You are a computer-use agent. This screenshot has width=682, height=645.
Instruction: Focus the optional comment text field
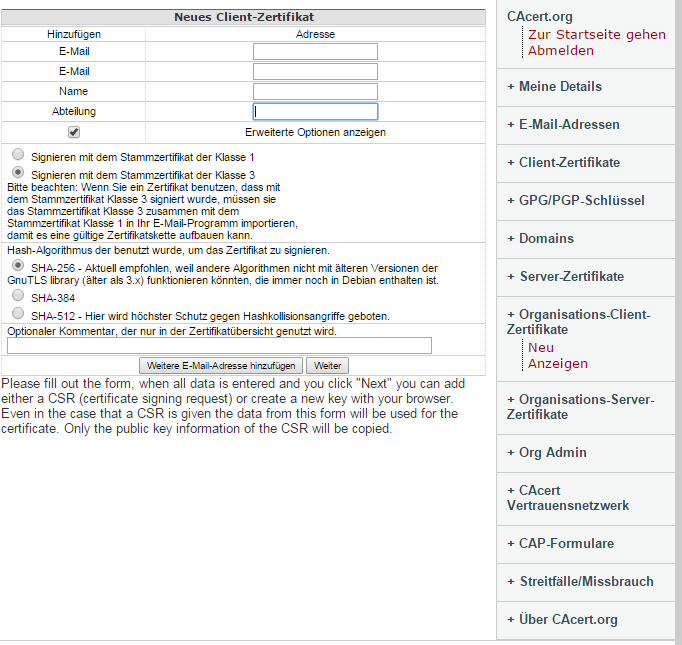pyautogui.click(x=219, y=346)
